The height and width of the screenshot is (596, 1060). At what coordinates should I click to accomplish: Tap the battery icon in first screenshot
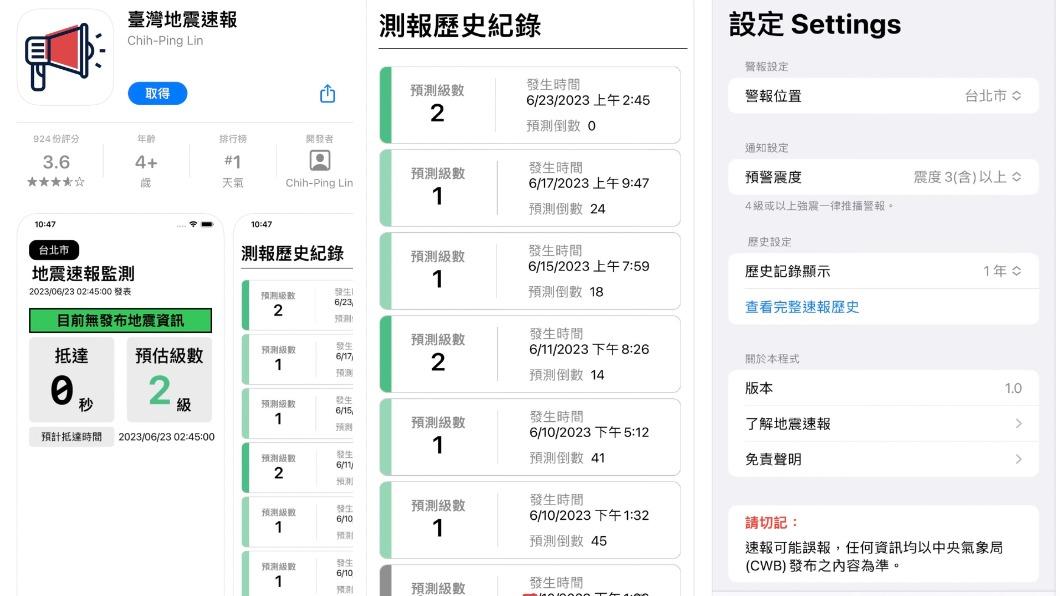207,224
